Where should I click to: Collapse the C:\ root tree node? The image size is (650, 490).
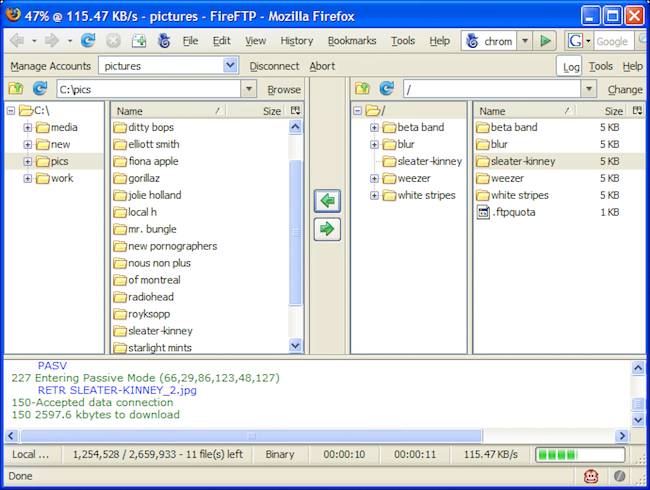coord(11,111)
